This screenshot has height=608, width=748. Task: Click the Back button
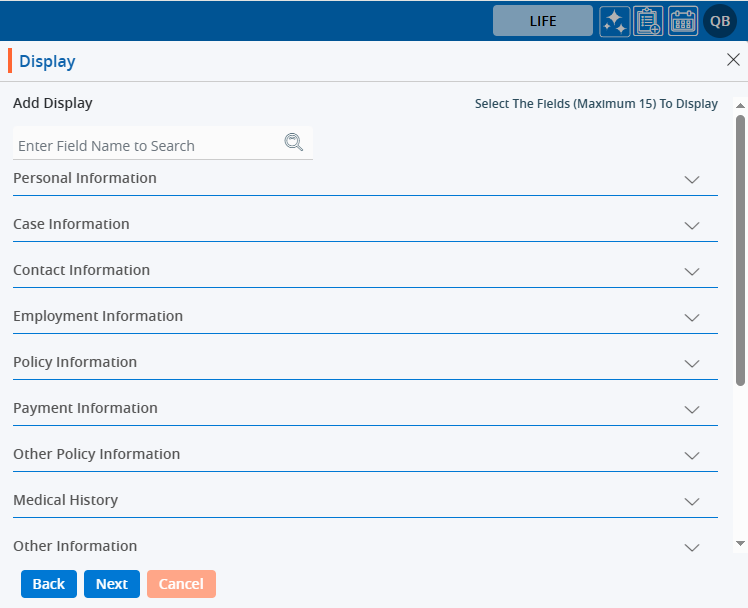pyautogui.click(x=48, y=584)
